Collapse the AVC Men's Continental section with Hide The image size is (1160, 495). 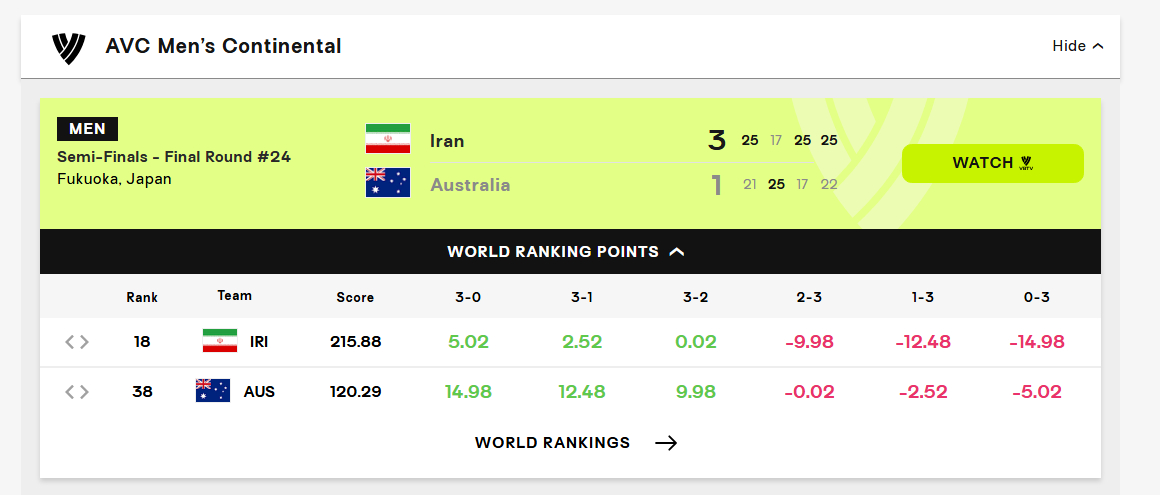pos(1078,46)
